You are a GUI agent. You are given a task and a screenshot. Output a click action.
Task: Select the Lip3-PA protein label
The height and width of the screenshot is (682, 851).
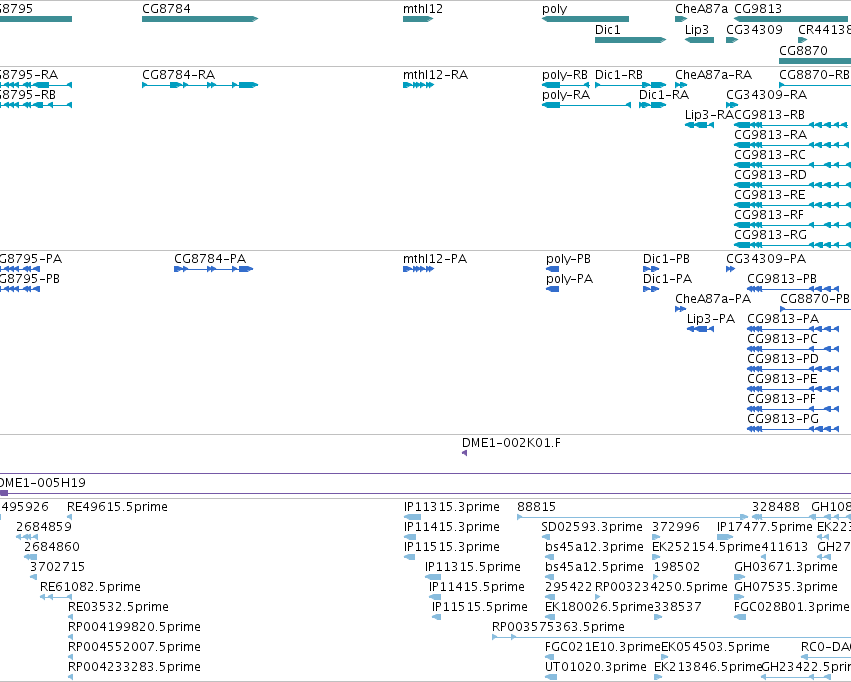click(710, 319)
